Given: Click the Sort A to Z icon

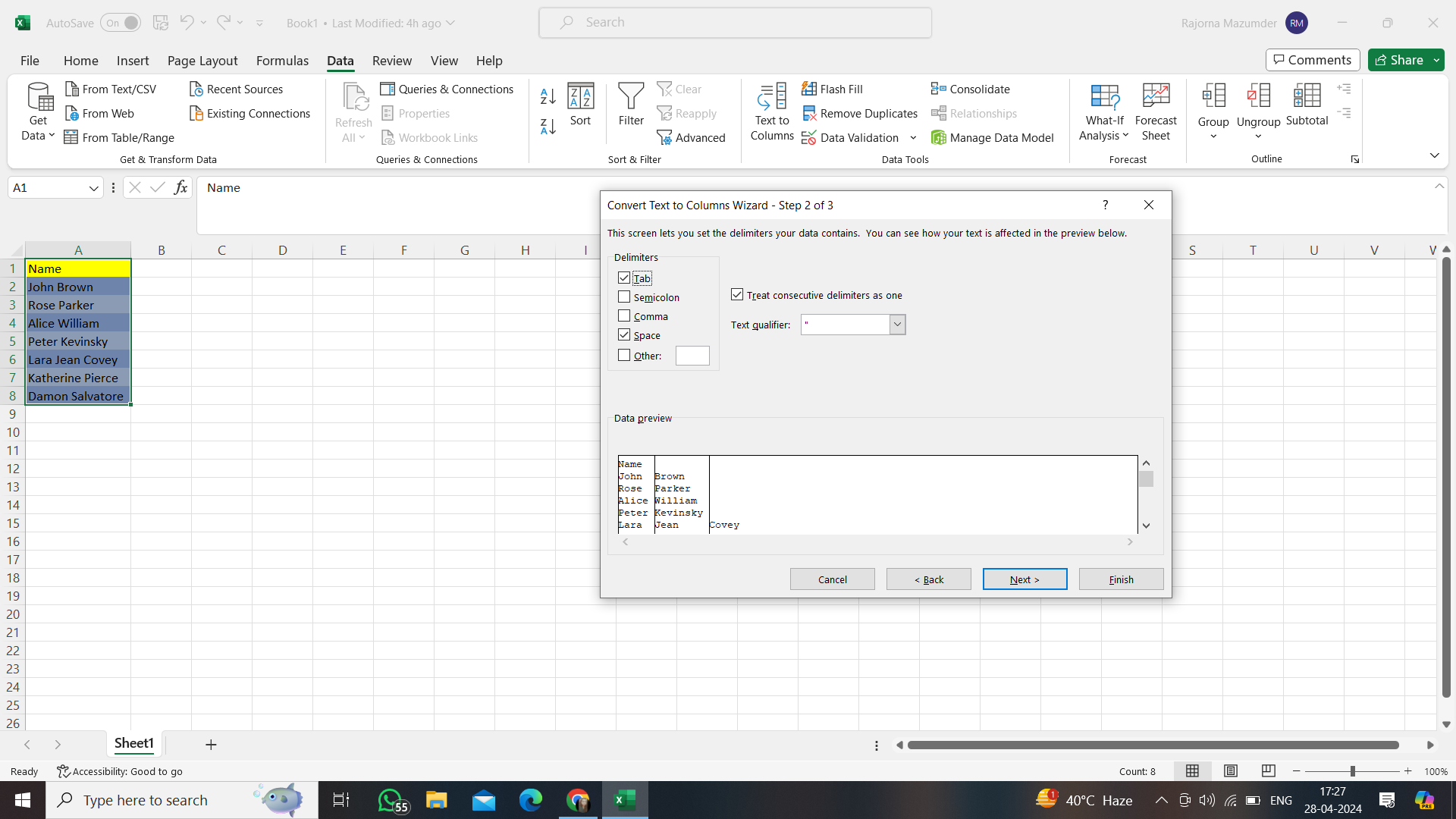Looking at the screenshot, I should point(548,96).
